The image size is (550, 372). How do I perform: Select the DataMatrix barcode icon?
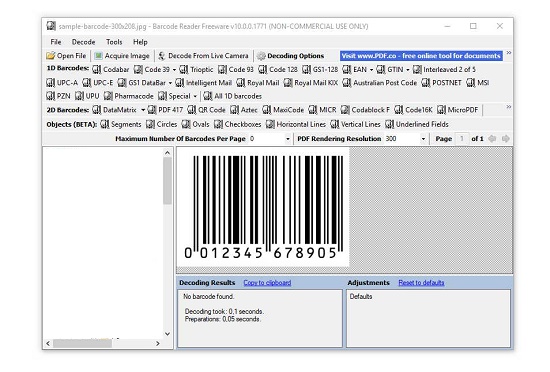pos(96,110)
